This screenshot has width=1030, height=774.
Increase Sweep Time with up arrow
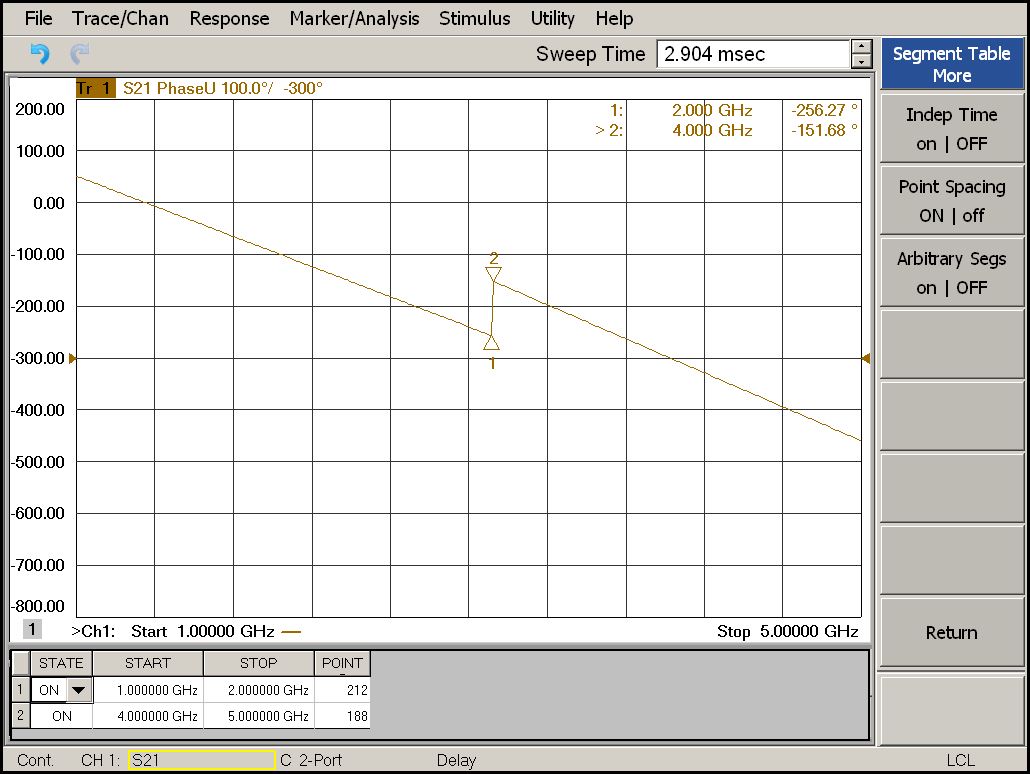pos(861,47)
